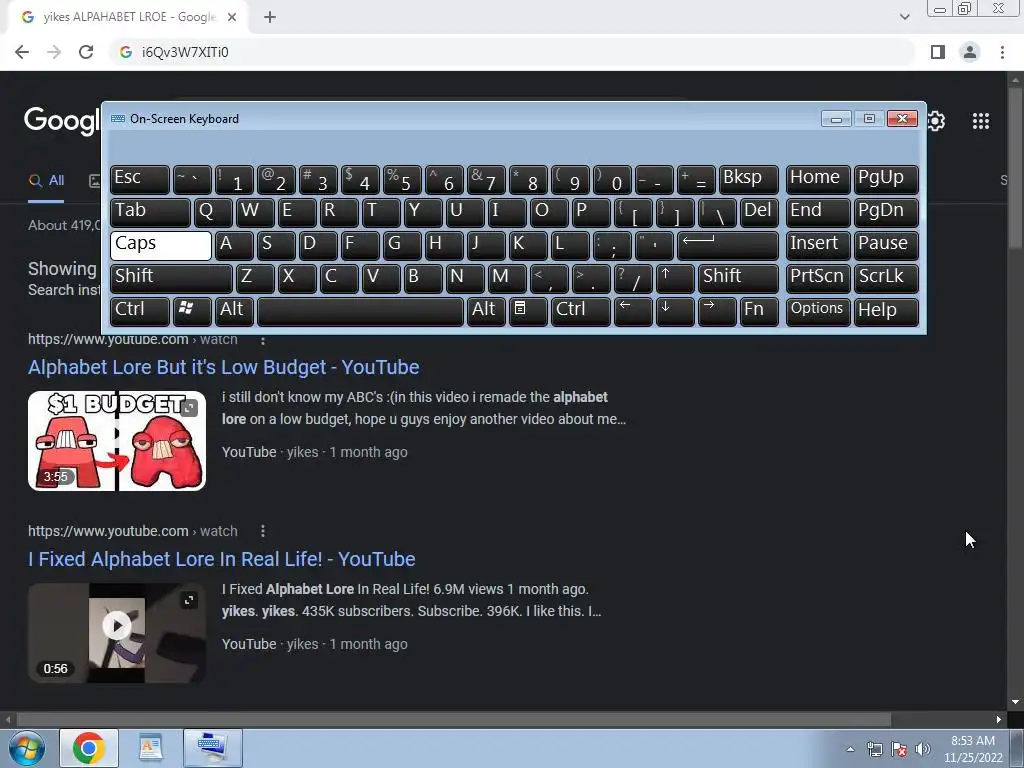The width and height of the screenshot is (1024, 768).
Task: Click the Windows logo key
Action: pyautogui.click(x=192, y=312)
